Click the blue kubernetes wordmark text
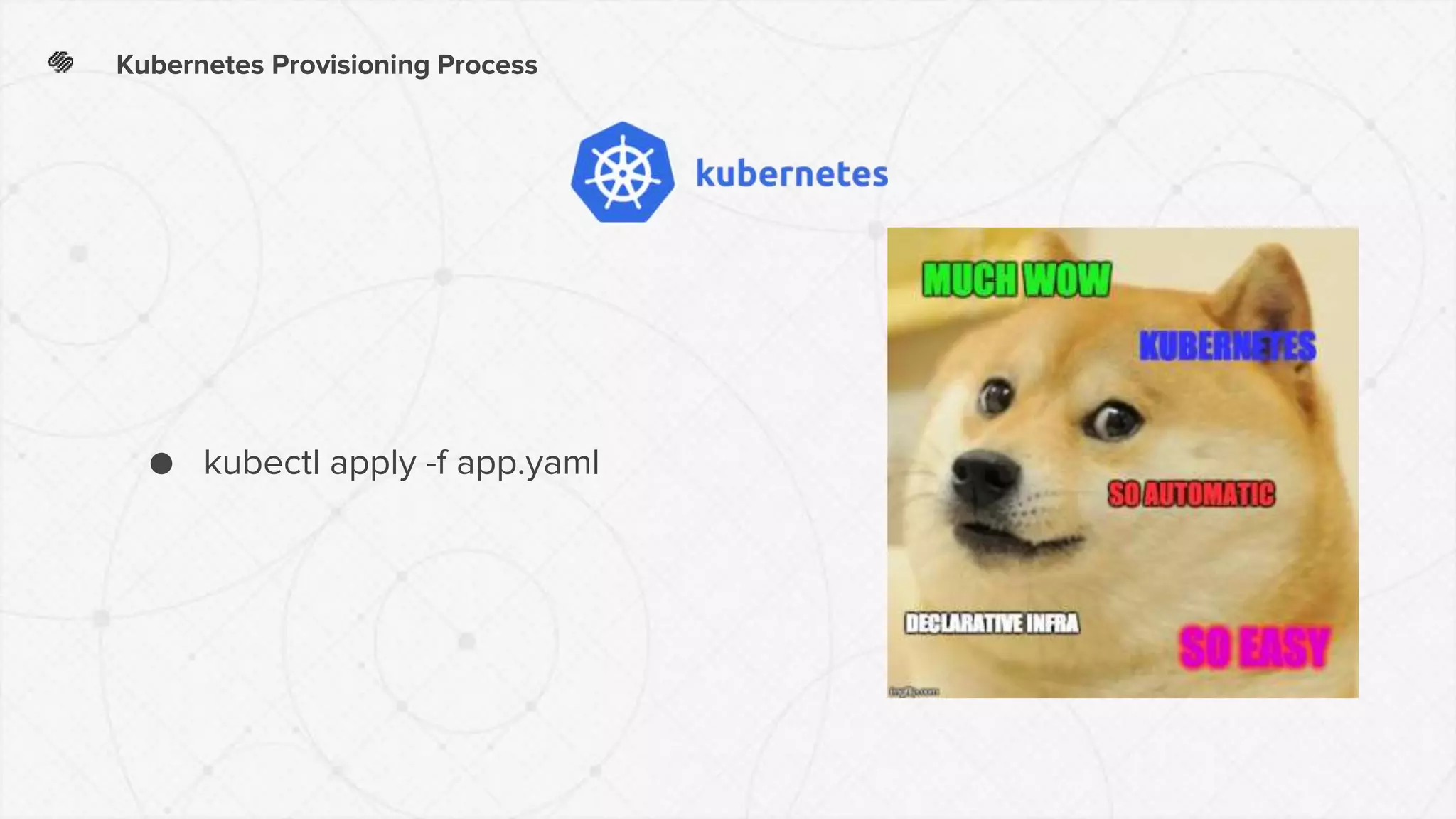Image resolution: width=1456 pixels, height=819 pixels. tap(791, 174)
